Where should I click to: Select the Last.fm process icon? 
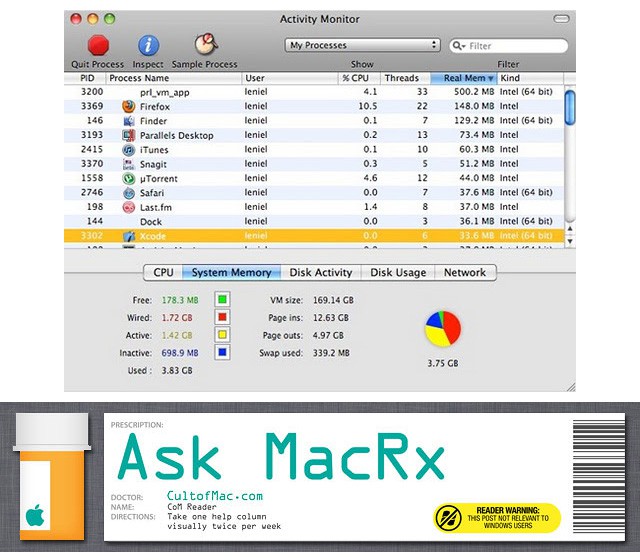tap(129, 207)
